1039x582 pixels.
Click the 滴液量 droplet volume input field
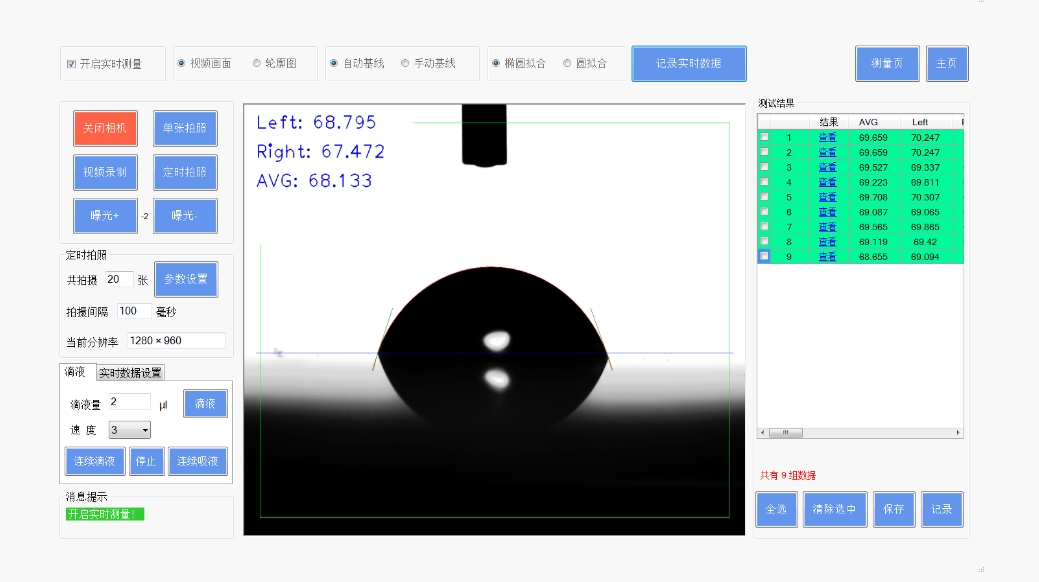(130, 402)
